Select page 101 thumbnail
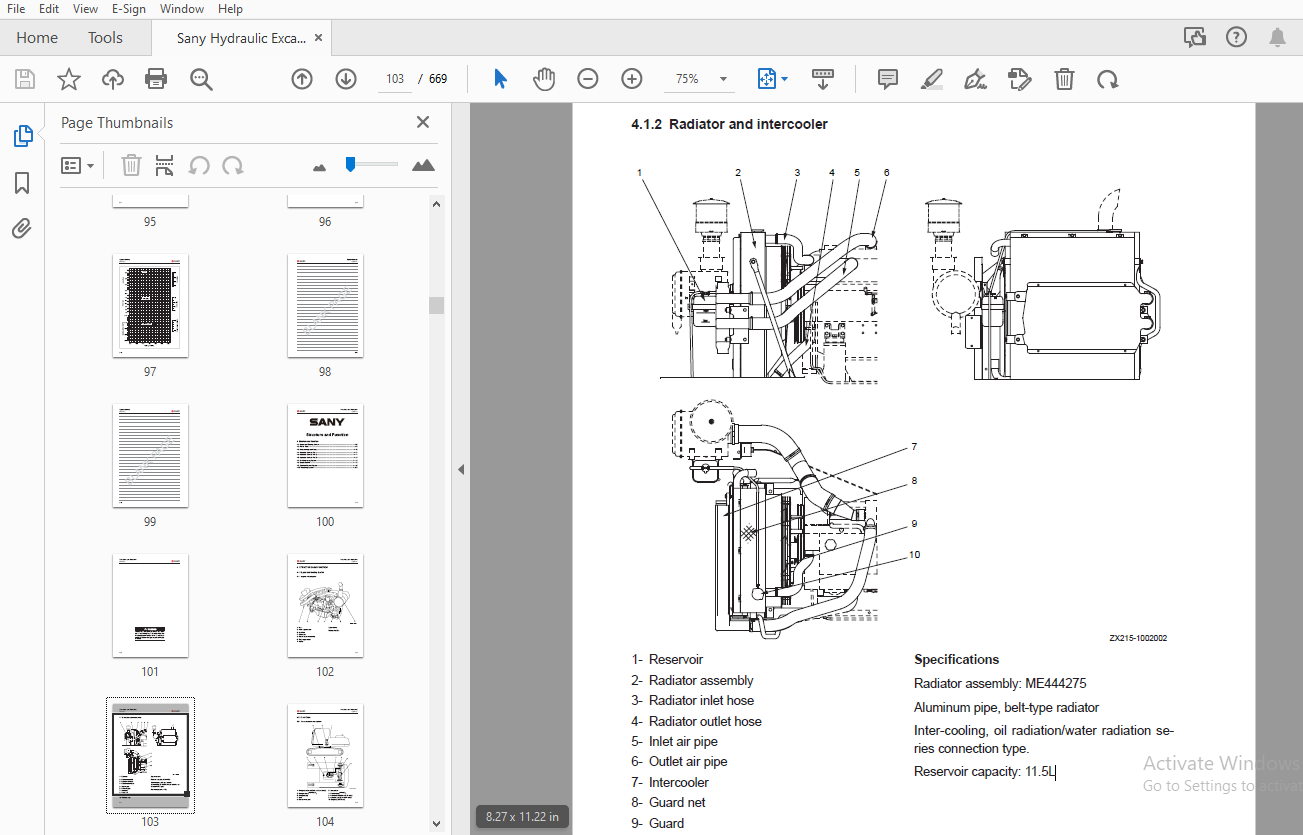 (x=150, y=605)
